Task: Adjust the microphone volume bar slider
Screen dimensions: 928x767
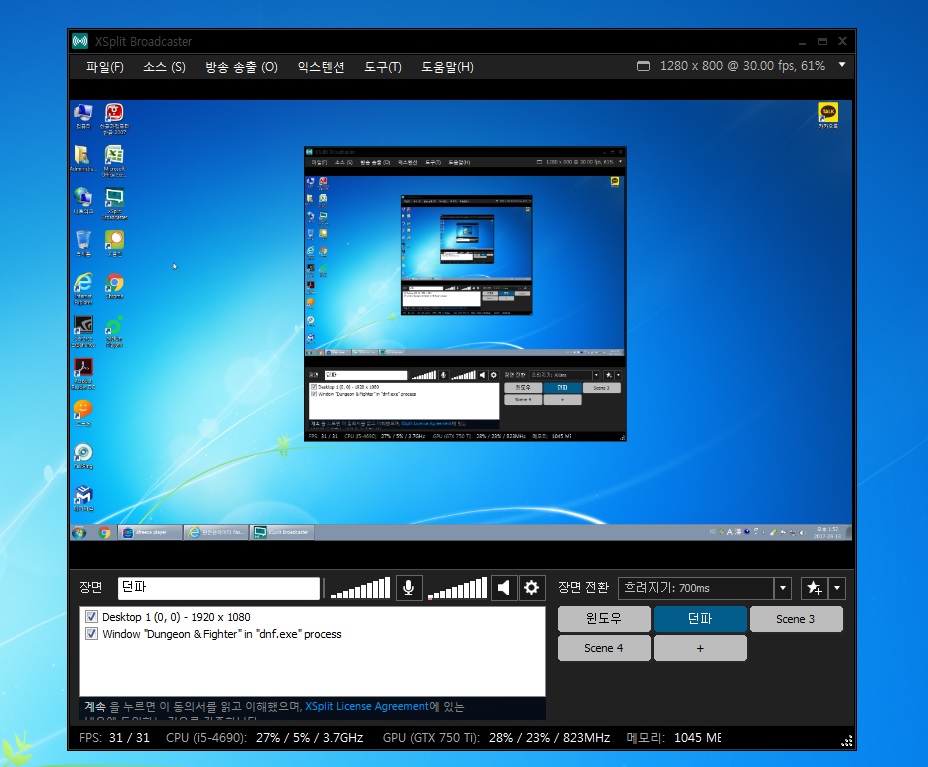Action: point(360,588)
